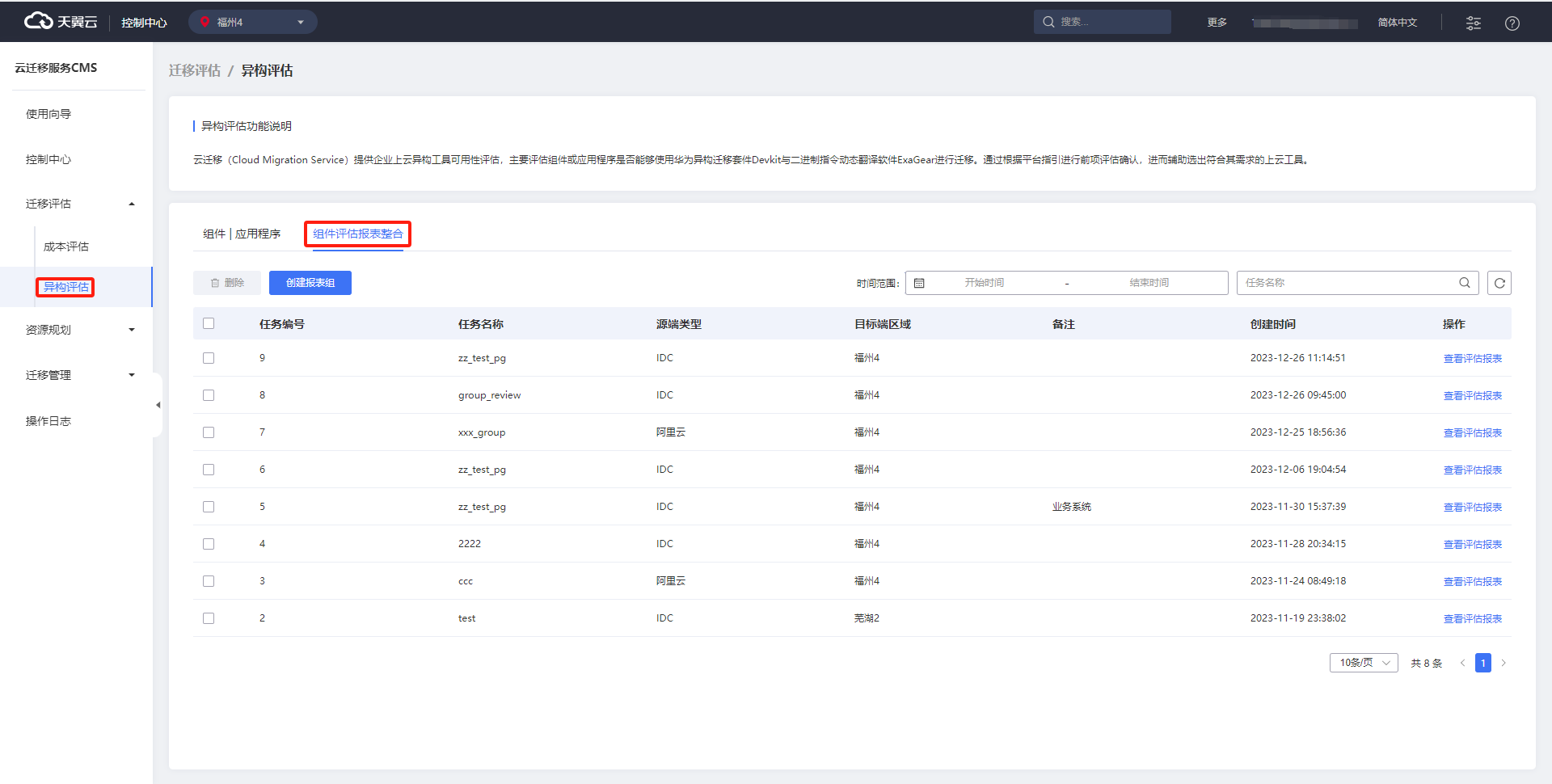The image size is (1552, 784).
Task: Click the 2023-12-25 18:56:36 timestamp cell
Action: 1298,432
